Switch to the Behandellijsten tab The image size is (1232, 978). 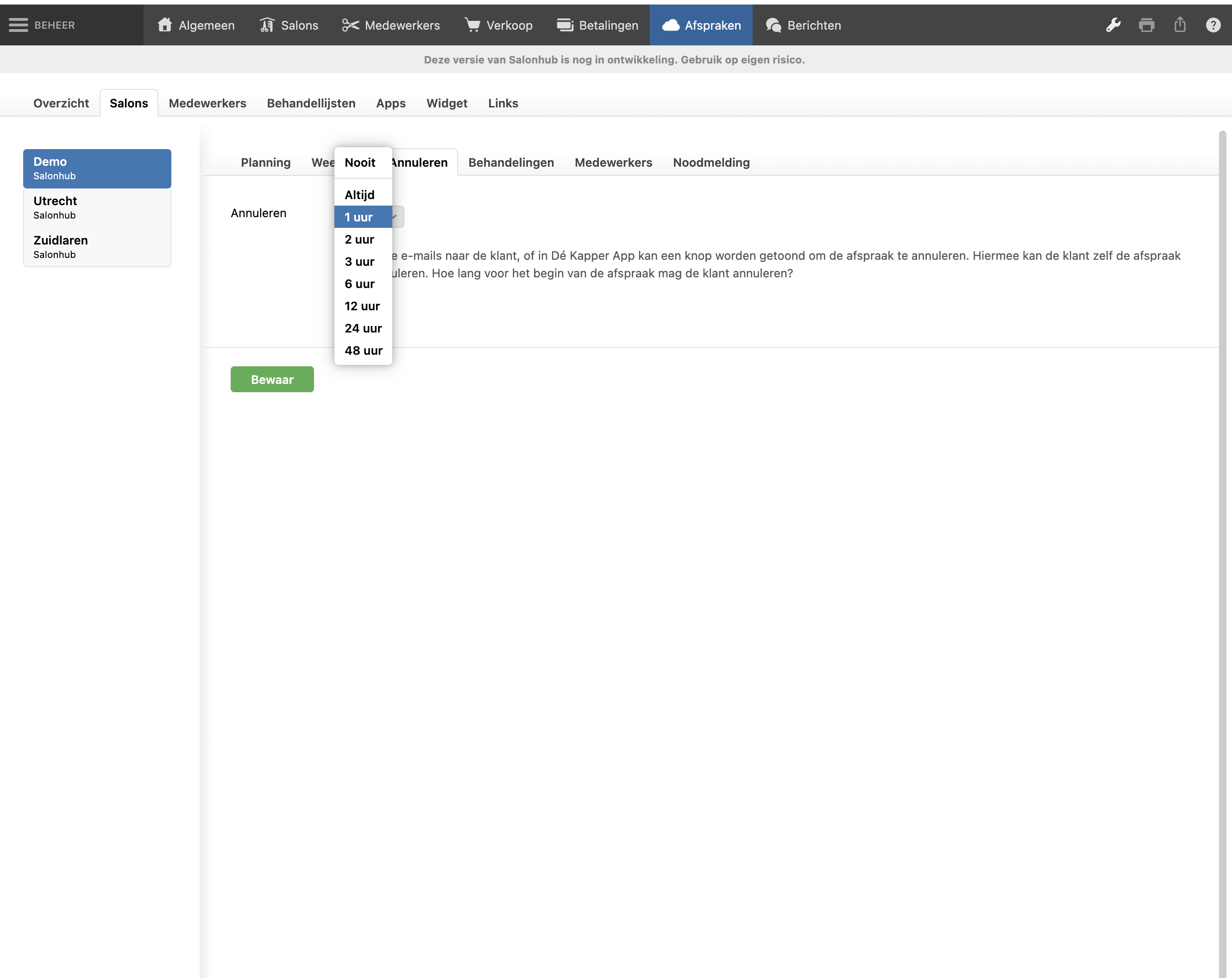(311, 103)
